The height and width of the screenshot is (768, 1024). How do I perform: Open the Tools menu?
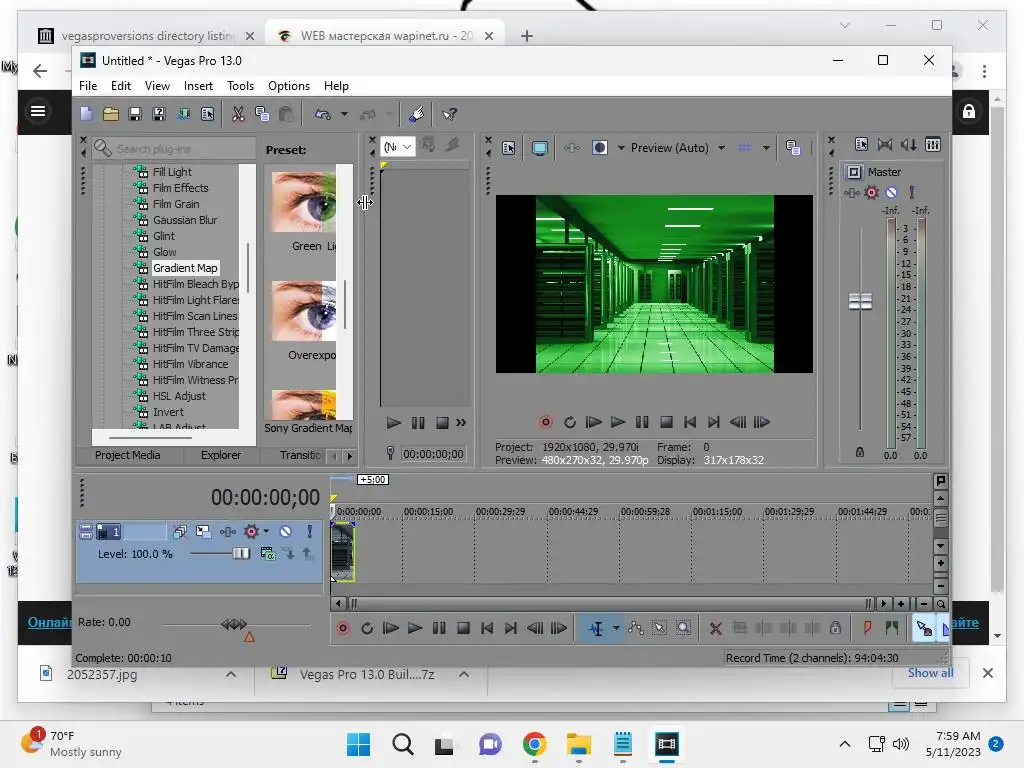[240, 86]
